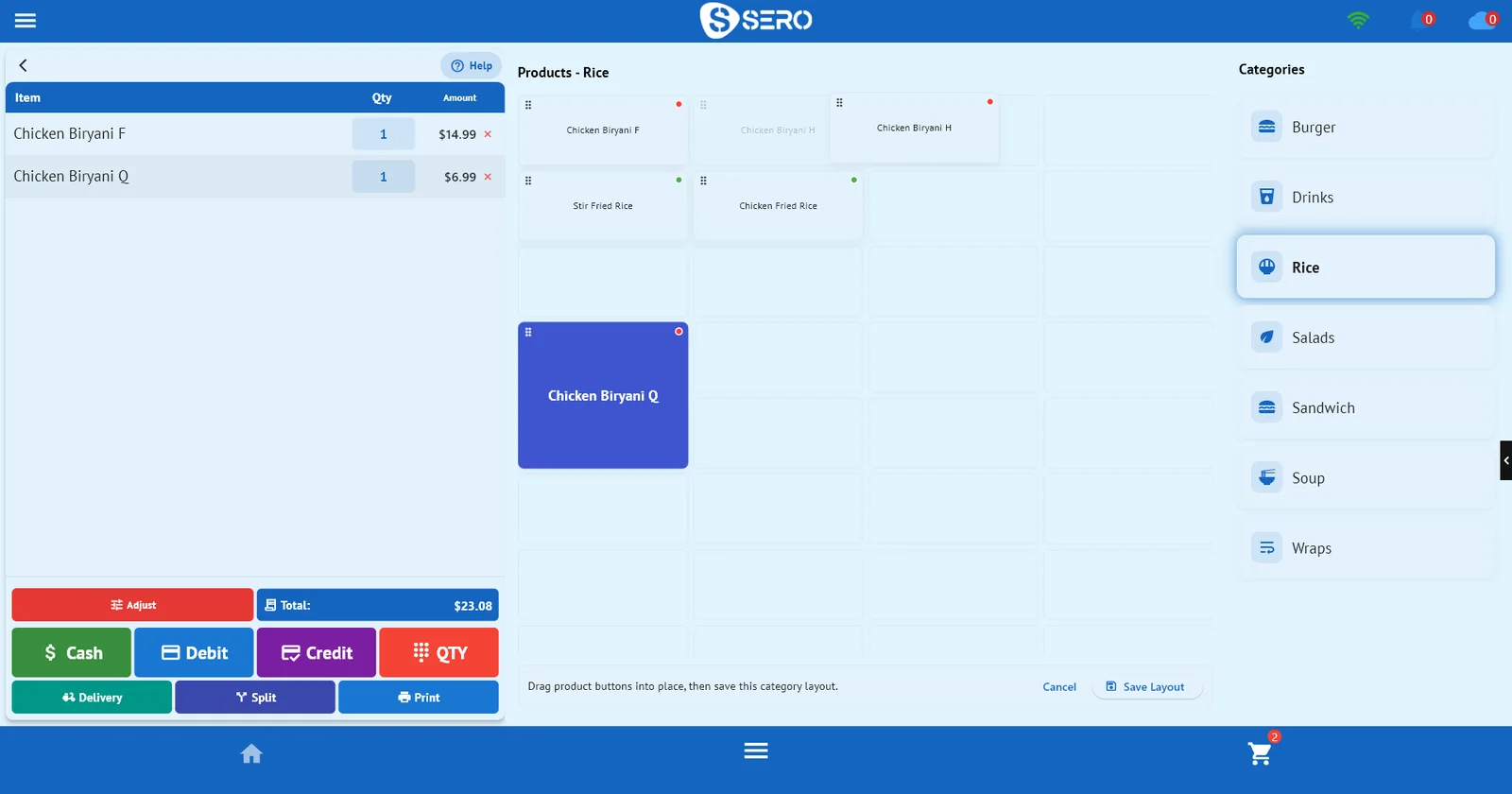Remove Chicken Biryani F from the order
Image resolution: width=1512 pixels, height=794 pixels.
point(488,134)
